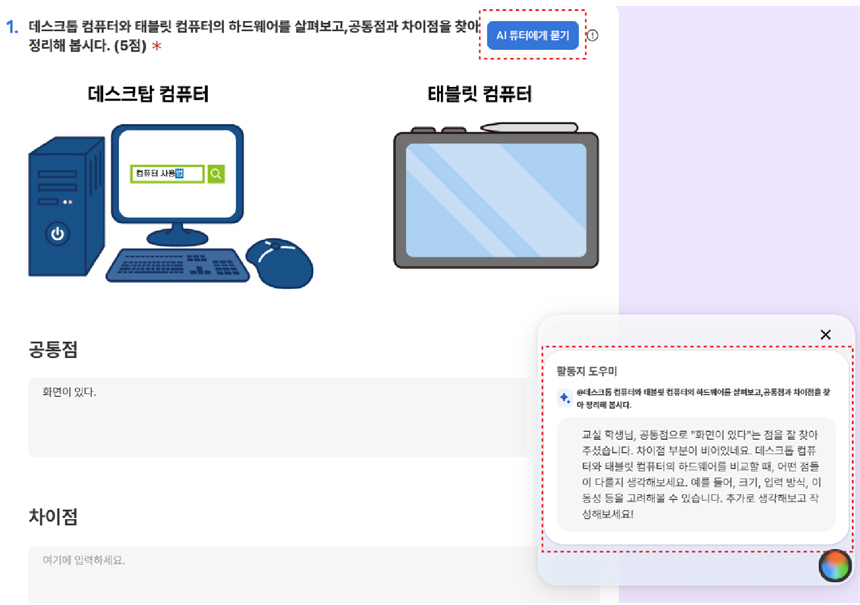Open the colorful AI assistant floating icon
860x605 pixels.
point(834,566)
